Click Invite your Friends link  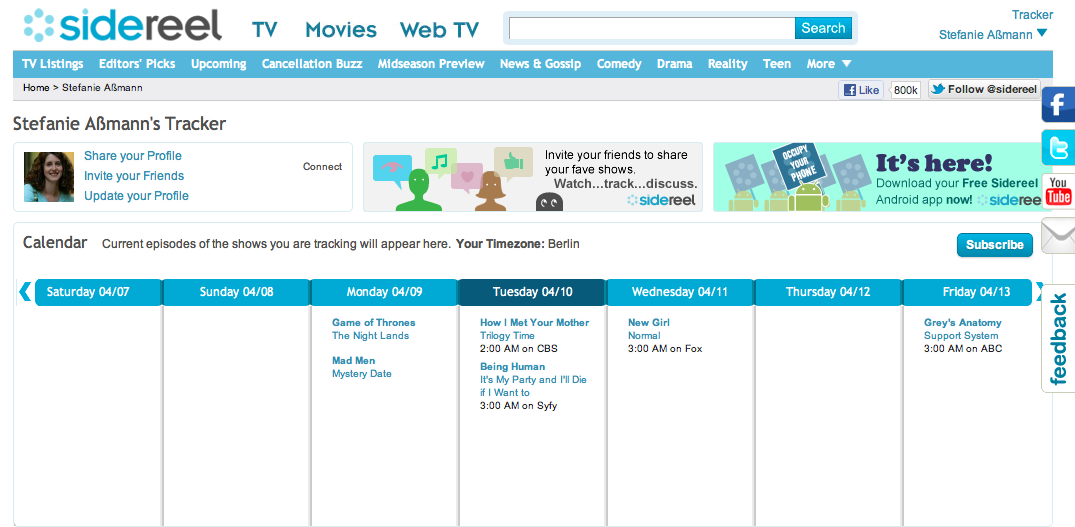134,175
